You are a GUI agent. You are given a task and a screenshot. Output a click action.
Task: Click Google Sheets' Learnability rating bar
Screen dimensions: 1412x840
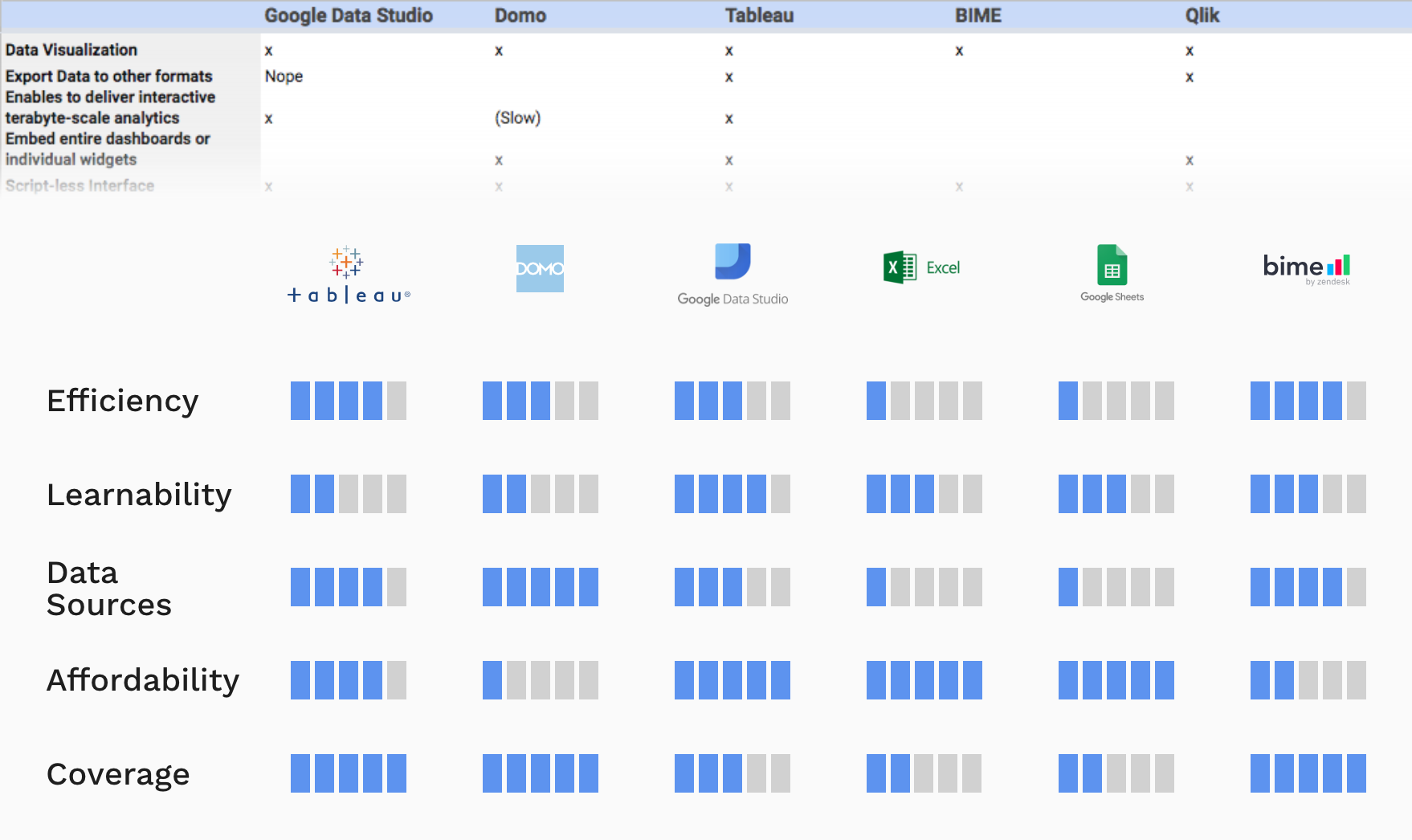(x=1116, y=494)
